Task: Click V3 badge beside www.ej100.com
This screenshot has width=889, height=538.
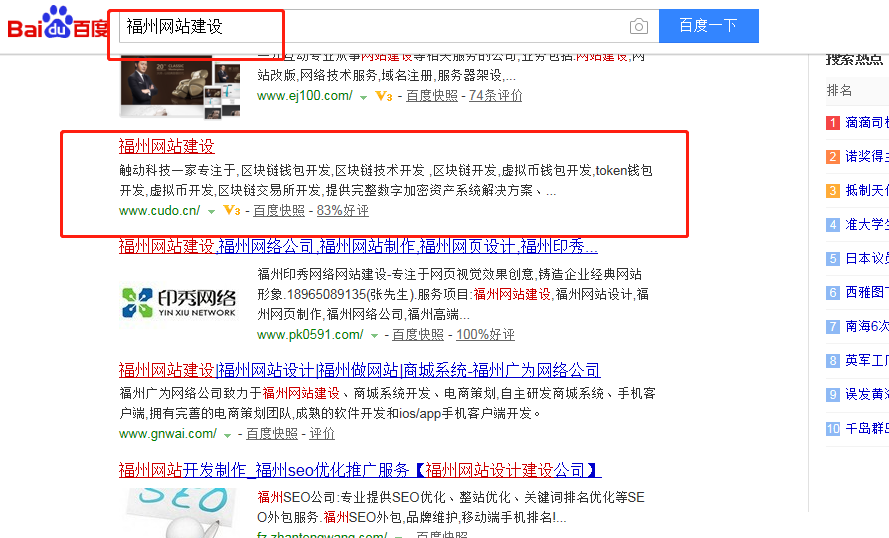Action: coord(384,96)
